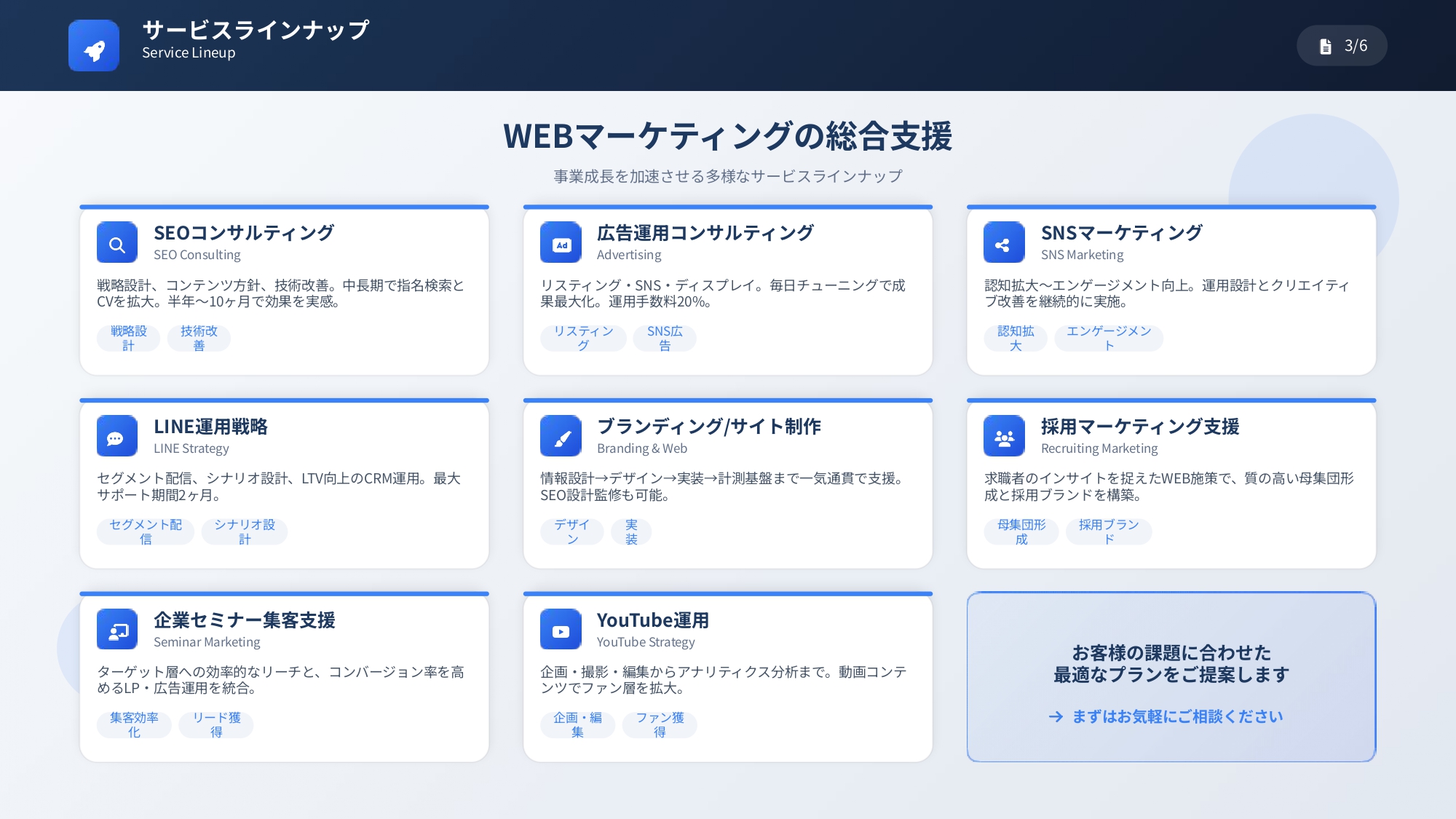Click the お客様の課題に合わせた proposal text
This screenshot has height=819, width=1456.
(1171, 652)
